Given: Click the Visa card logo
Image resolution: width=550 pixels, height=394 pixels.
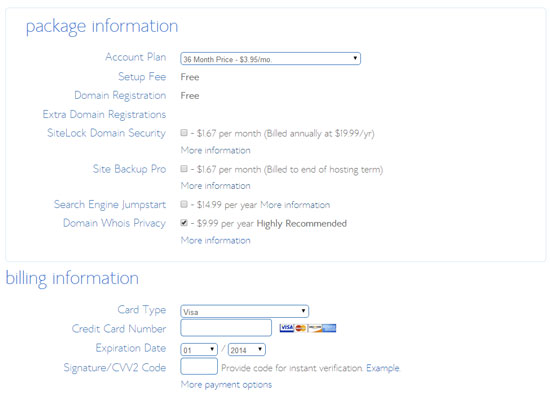Looking at the screenshot, I should pyautogui.click(x=287, y=328).
